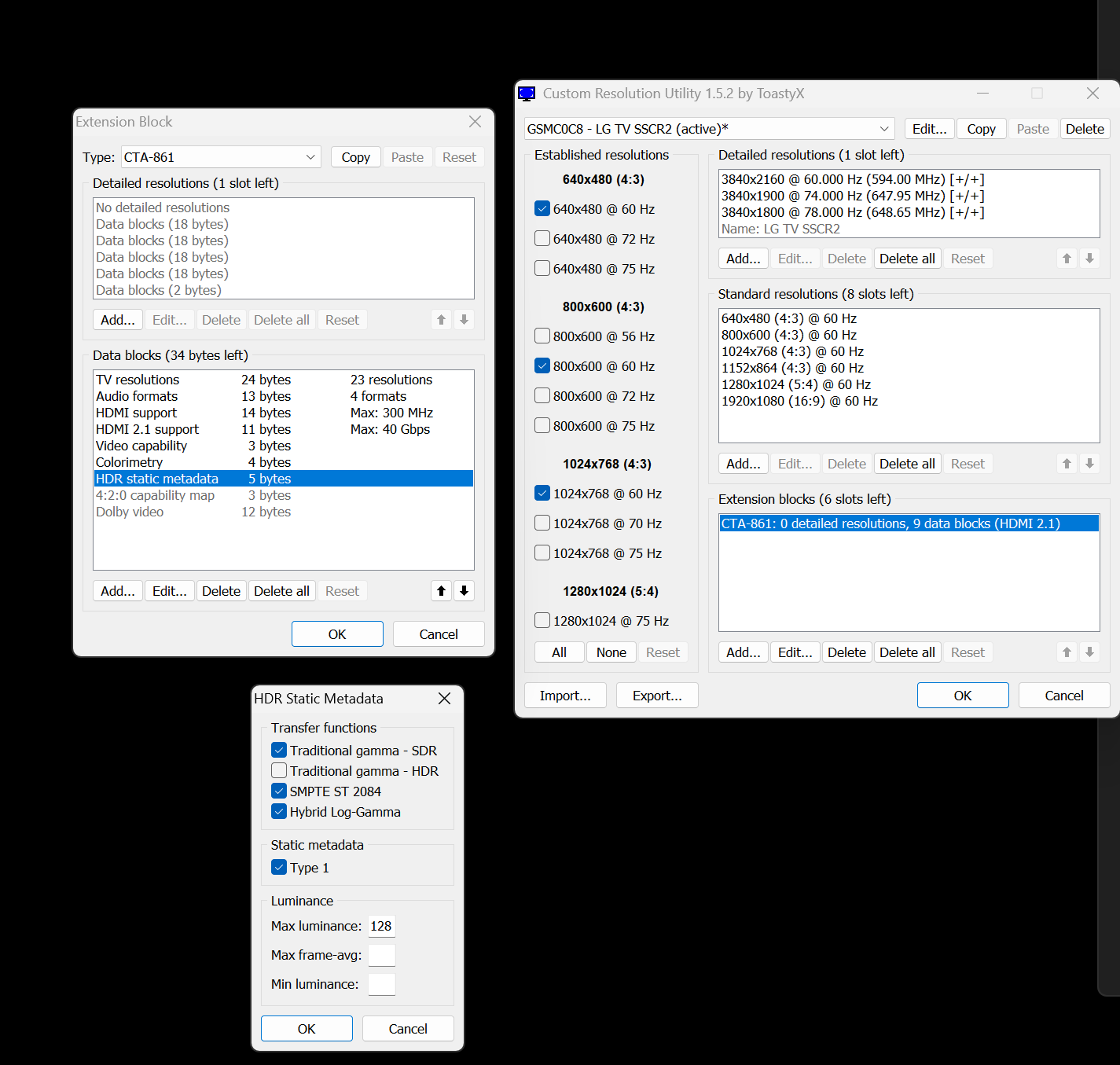This screenshot has height=1065, width=1120.
Task: Open the extension block Type dropdown
Action: [310, 156]
